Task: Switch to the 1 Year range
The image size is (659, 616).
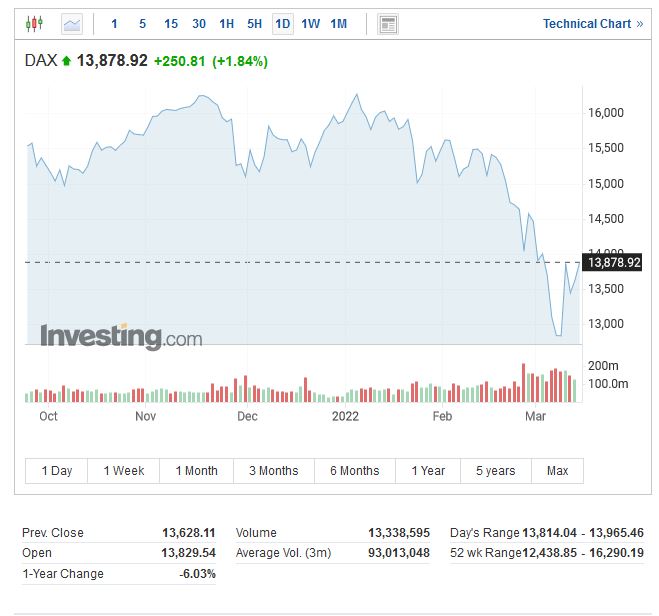Action: pyautogui.click(x=428, y=471)
